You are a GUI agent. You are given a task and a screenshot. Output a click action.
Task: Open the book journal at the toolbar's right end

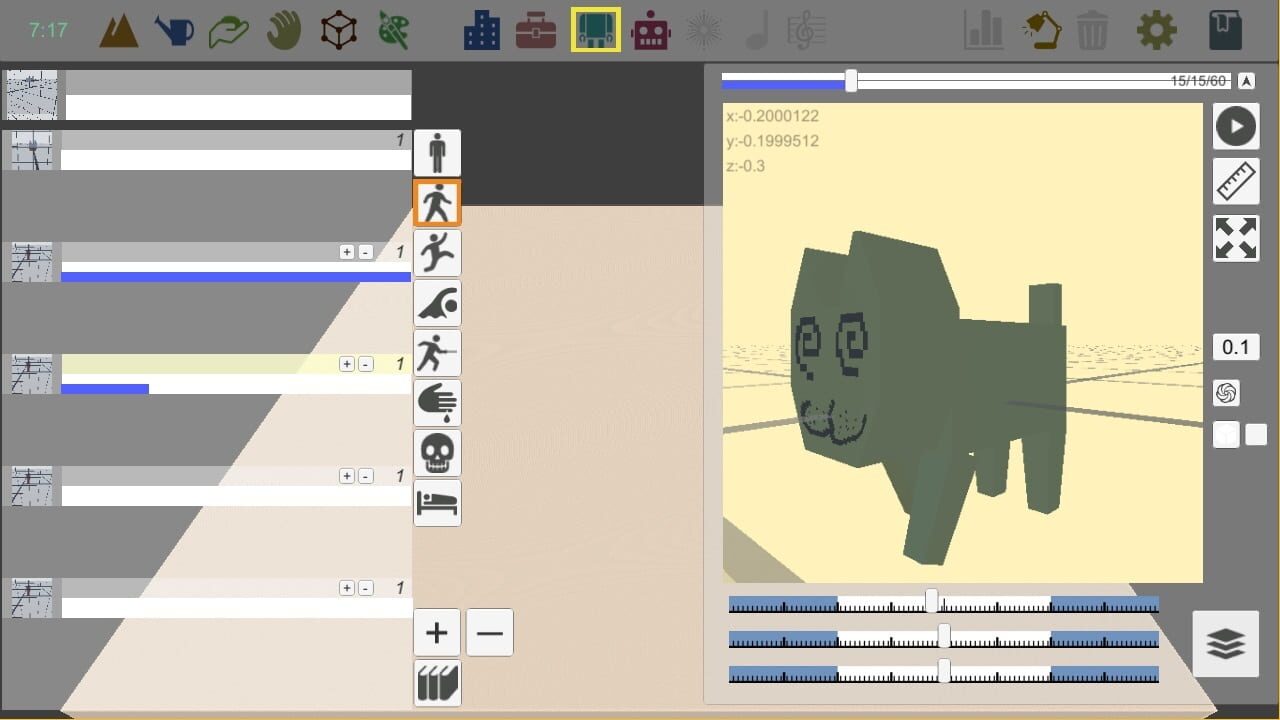(x=1225, y=30)
